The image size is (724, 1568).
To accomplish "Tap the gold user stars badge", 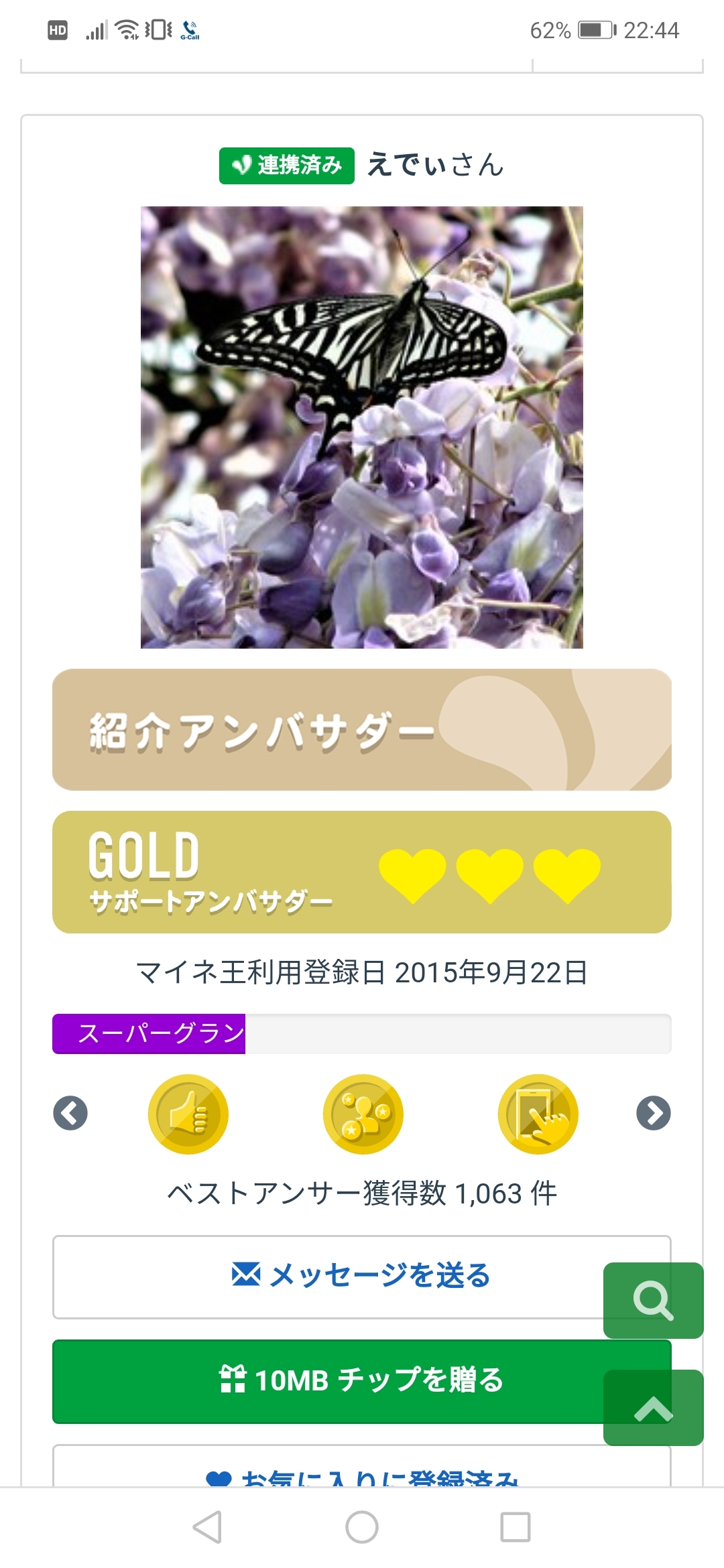I will click(x=363, y=1114).
